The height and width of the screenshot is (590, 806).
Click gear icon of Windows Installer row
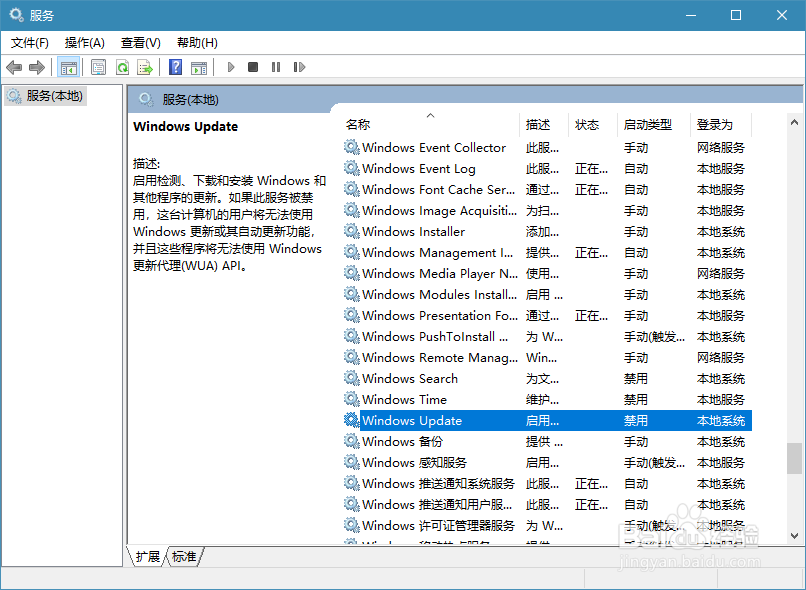(x=352, y=231)
